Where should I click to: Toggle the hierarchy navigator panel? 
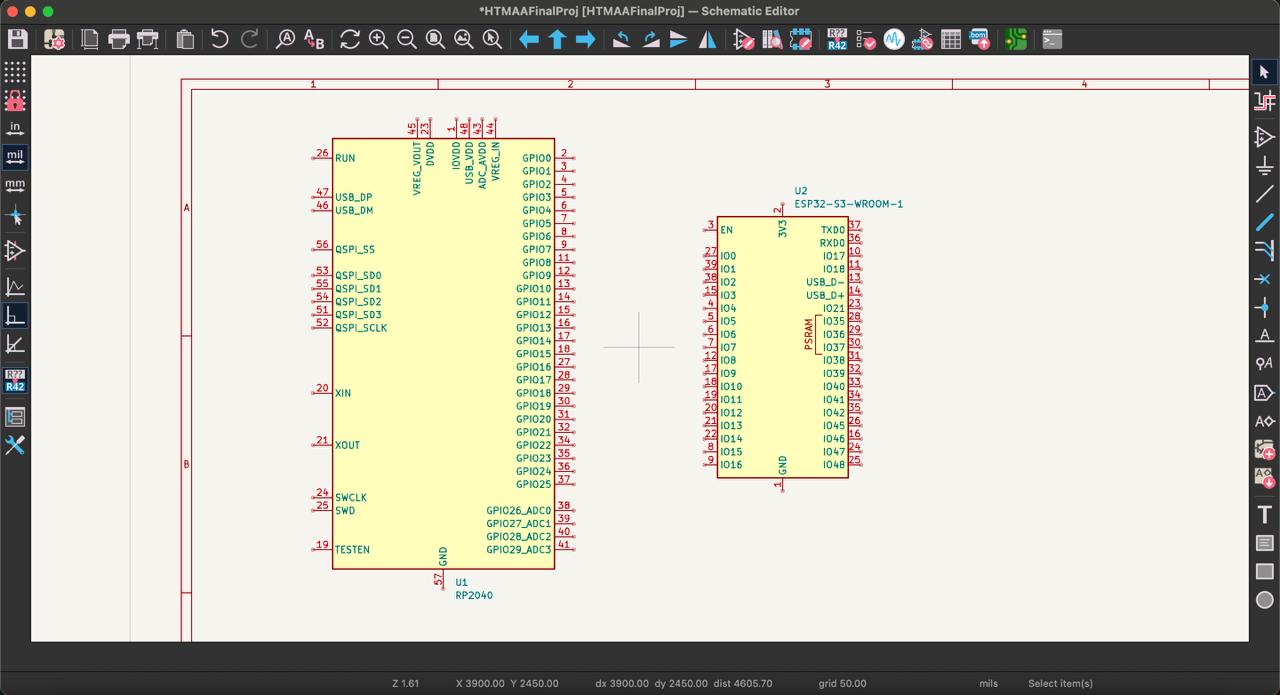[x=15, y=417]
